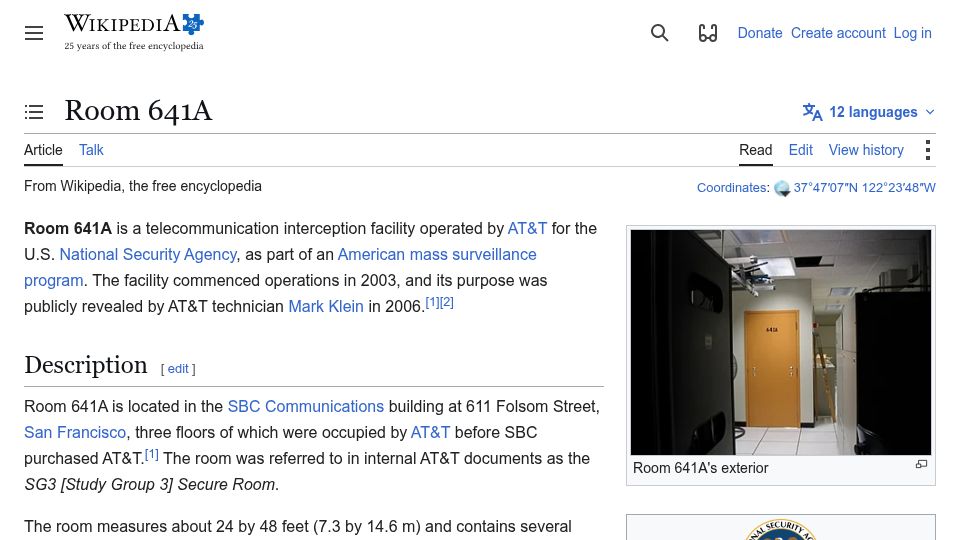Toggle the table of contents icon
Screen dimensions: 960x540
[x=34, y=112]
